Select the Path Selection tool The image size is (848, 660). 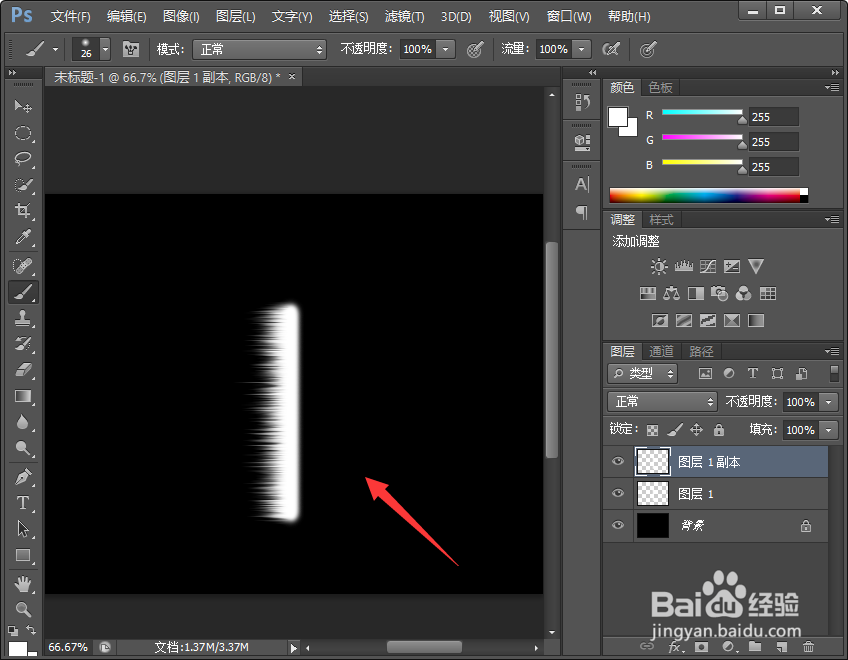click(23, 529)
